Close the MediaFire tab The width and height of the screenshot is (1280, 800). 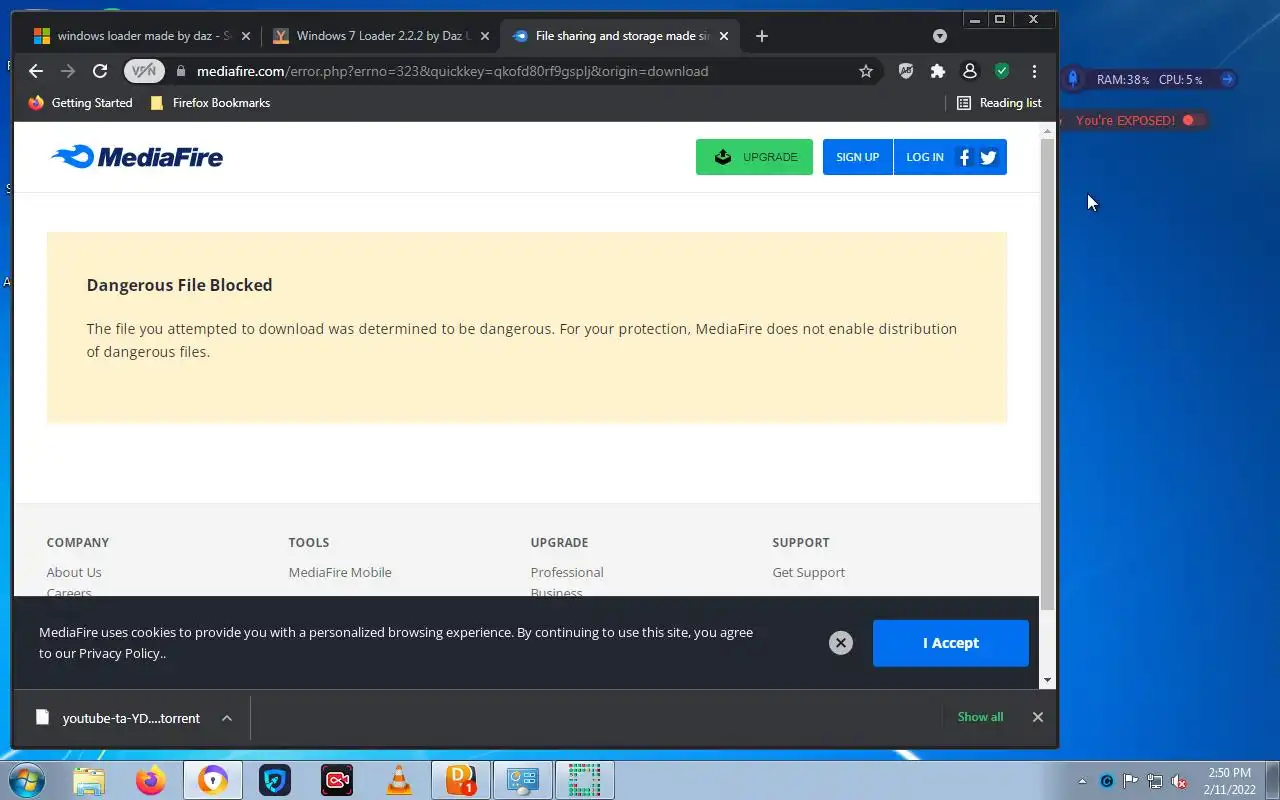pos(724,36)
